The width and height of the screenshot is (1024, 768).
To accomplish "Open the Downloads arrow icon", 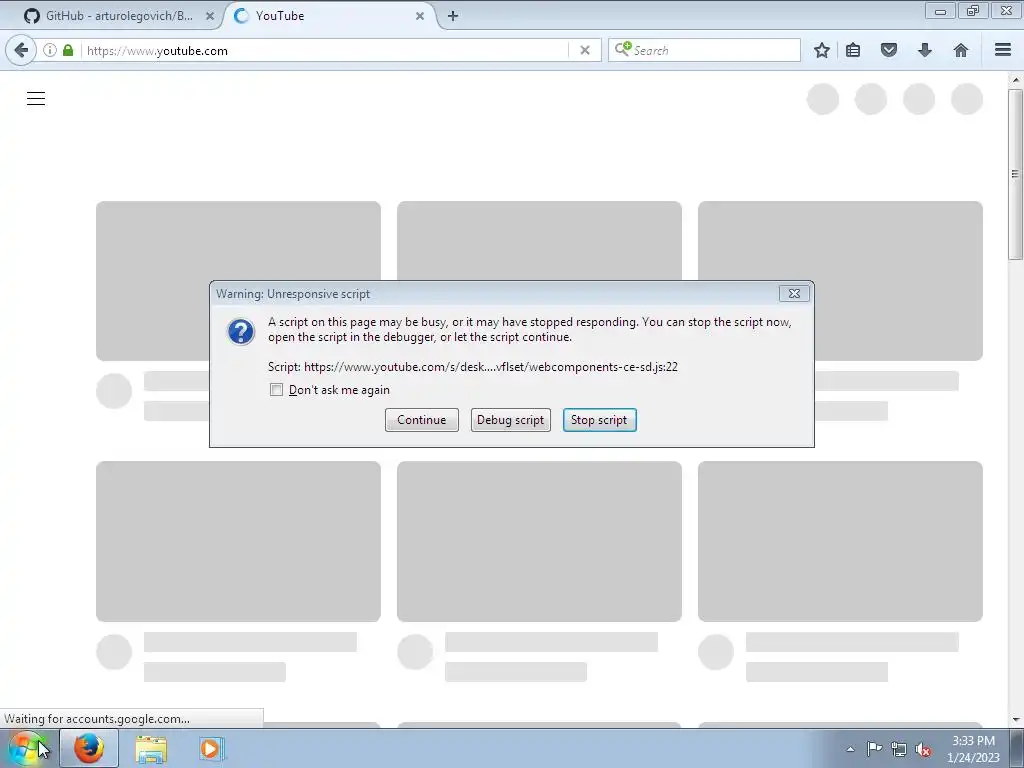I will coord(925,50).
